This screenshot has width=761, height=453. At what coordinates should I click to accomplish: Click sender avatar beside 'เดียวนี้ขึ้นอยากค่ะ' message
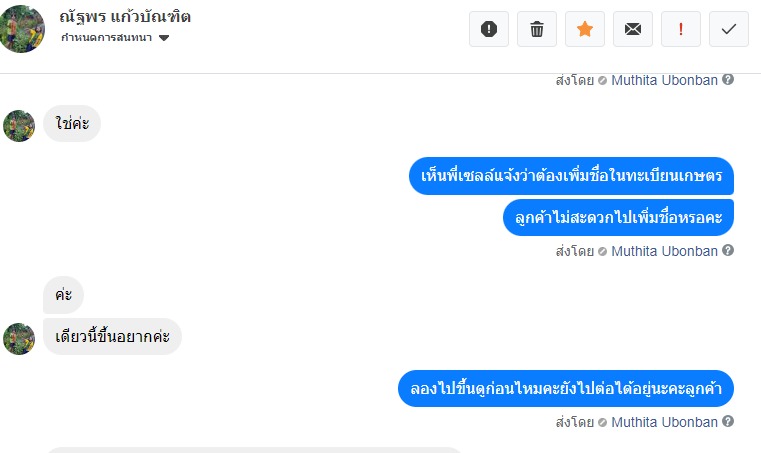(x=19, y=338)
